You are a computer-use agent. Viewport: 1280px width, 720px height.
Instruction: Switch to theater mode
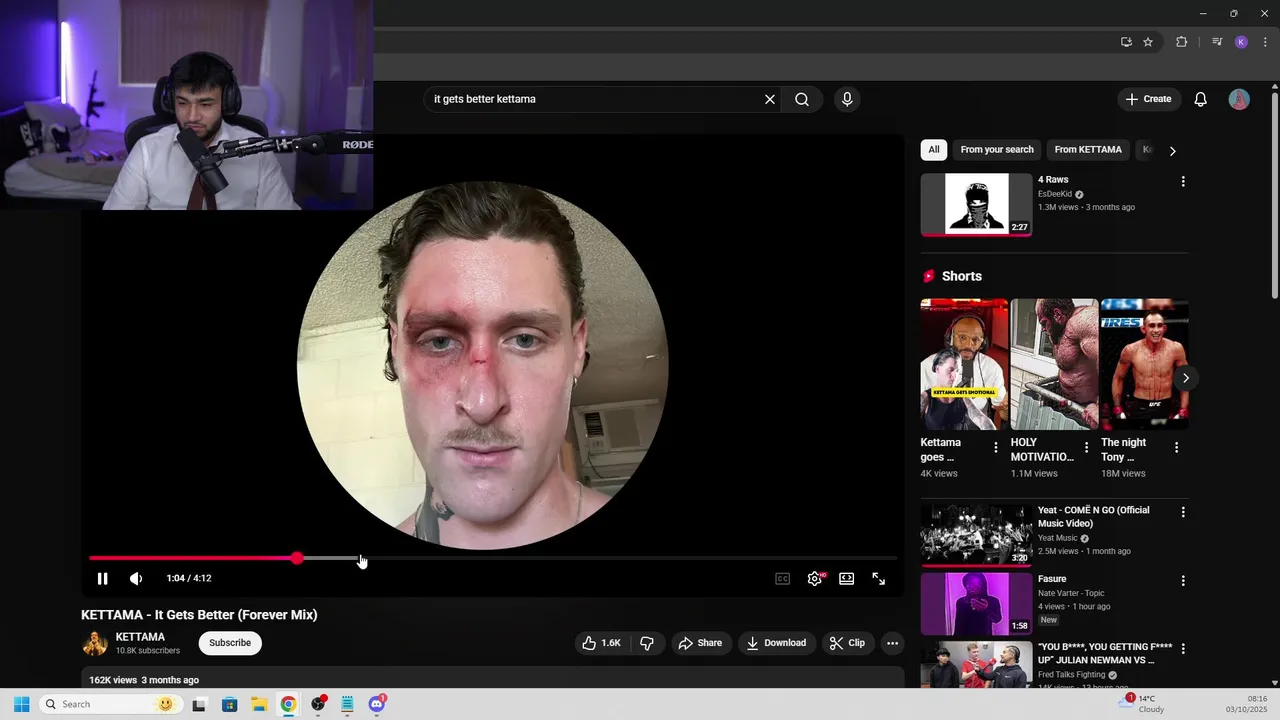point(846,578)
